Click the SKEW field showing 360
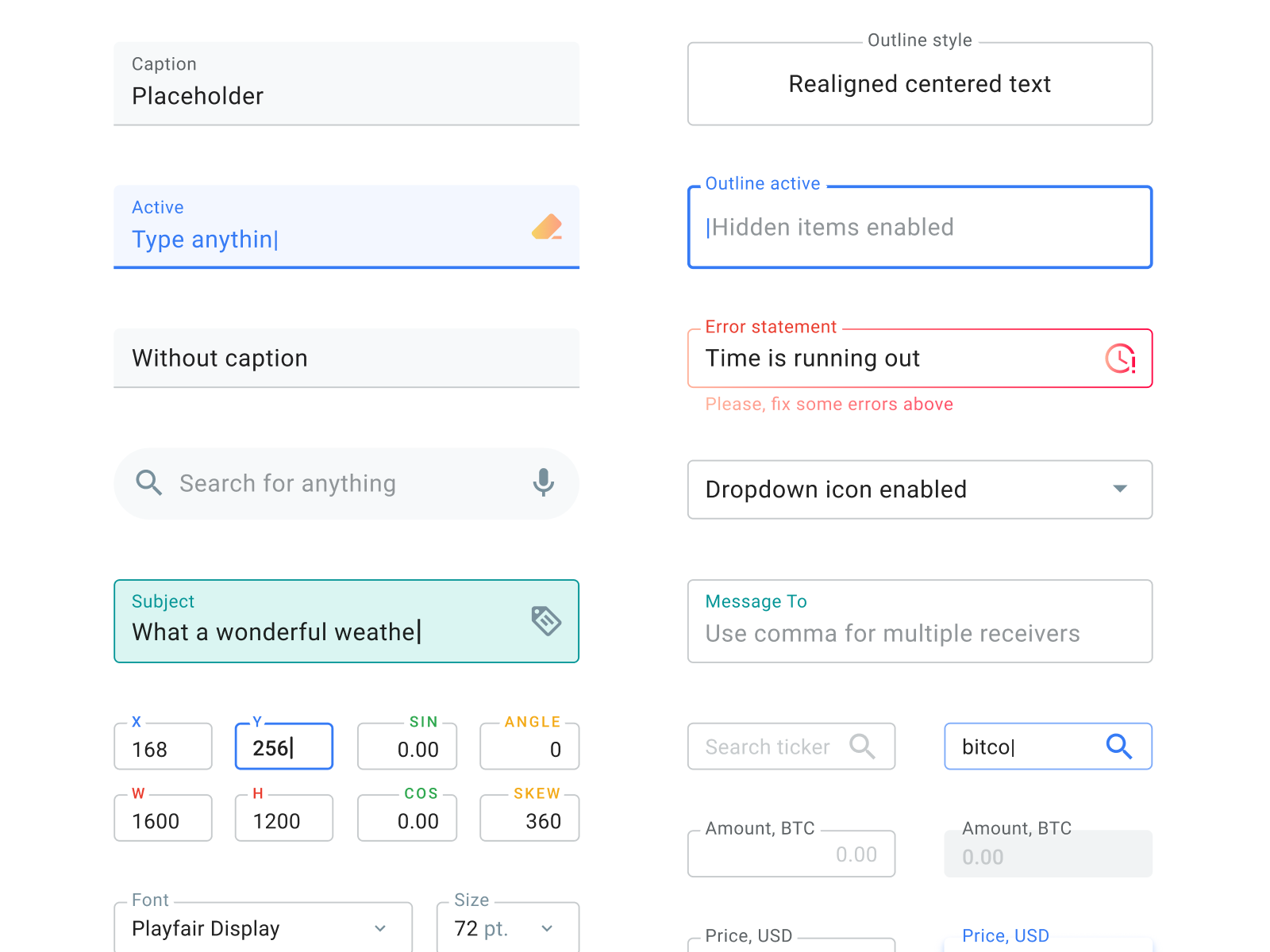This screenshot has width=1270, height=952. tap(529, 818)
